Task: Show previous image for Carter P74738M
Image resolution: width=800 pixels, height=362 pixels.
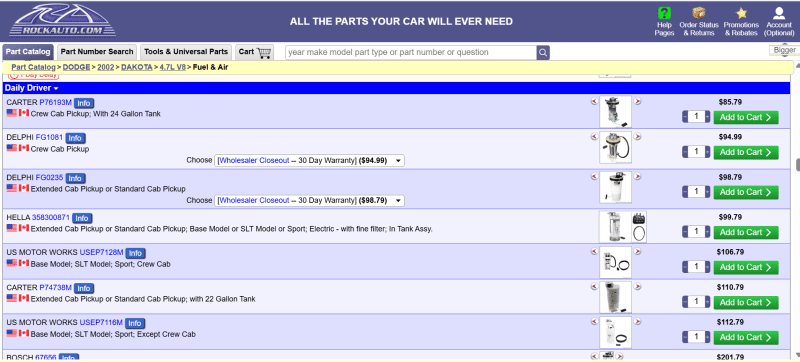Action: coord(594,287)
